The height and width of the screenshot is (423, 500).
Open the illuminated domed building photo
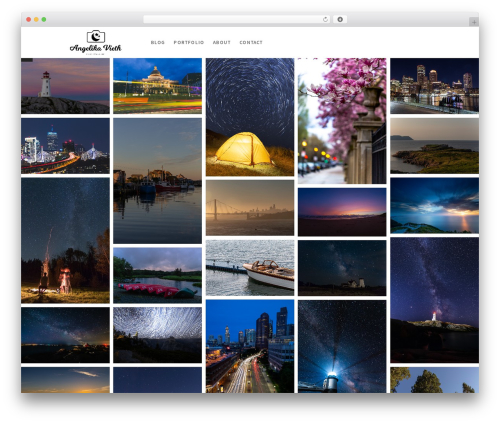pos(157,86)
